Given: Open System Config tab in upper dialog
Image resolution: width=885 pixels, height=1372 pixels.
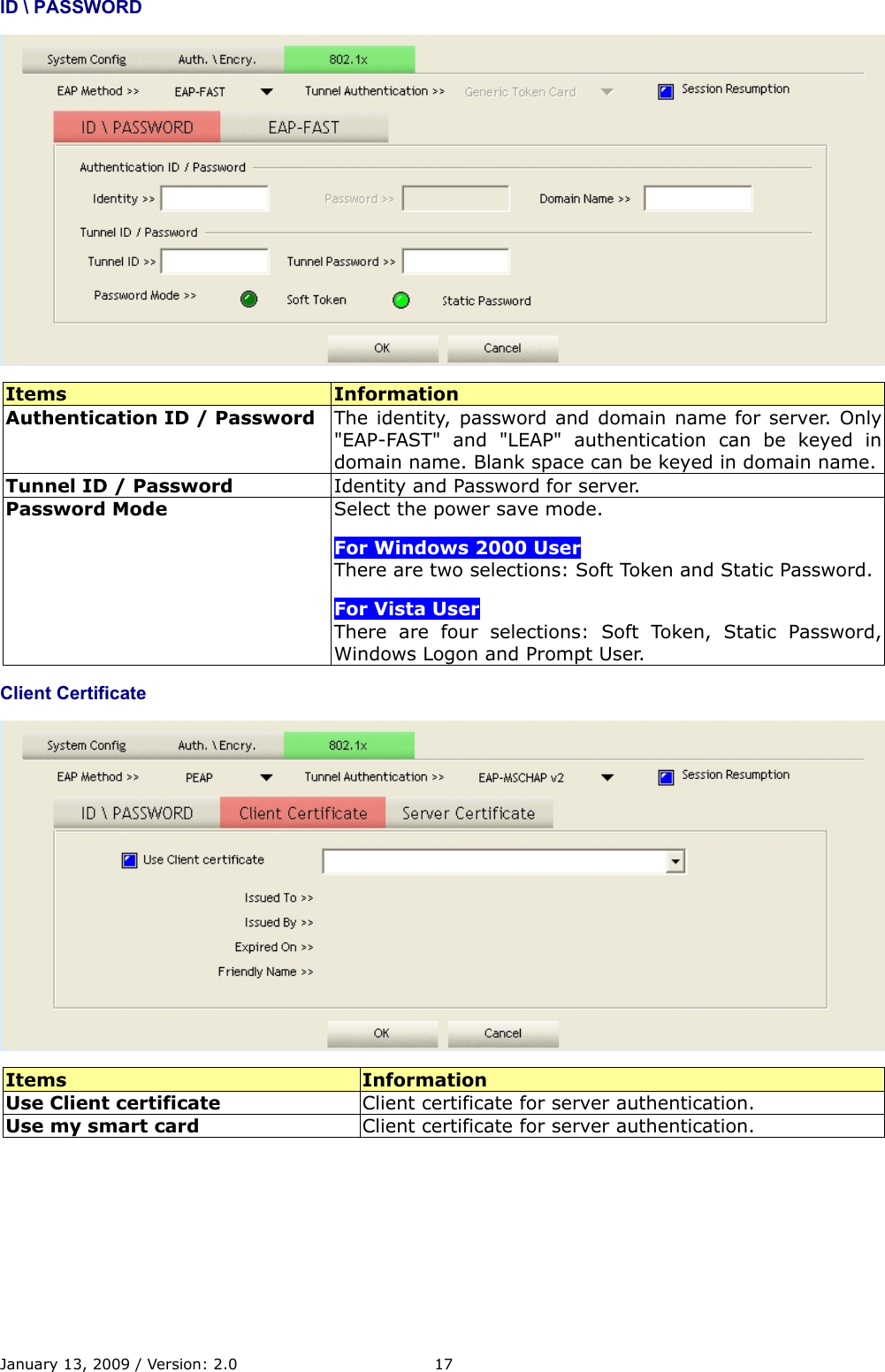Looking at the screenshot, I should pos(87,59).
